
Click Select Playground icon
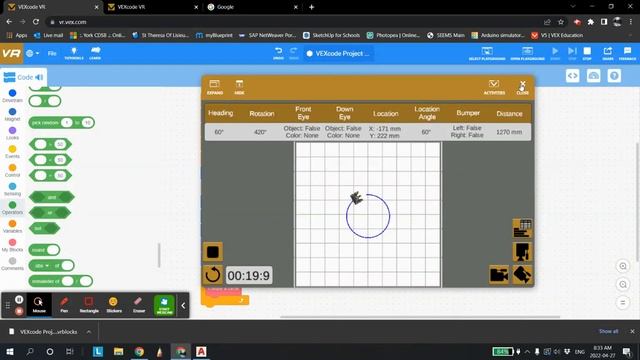click(x=487, y=53)
